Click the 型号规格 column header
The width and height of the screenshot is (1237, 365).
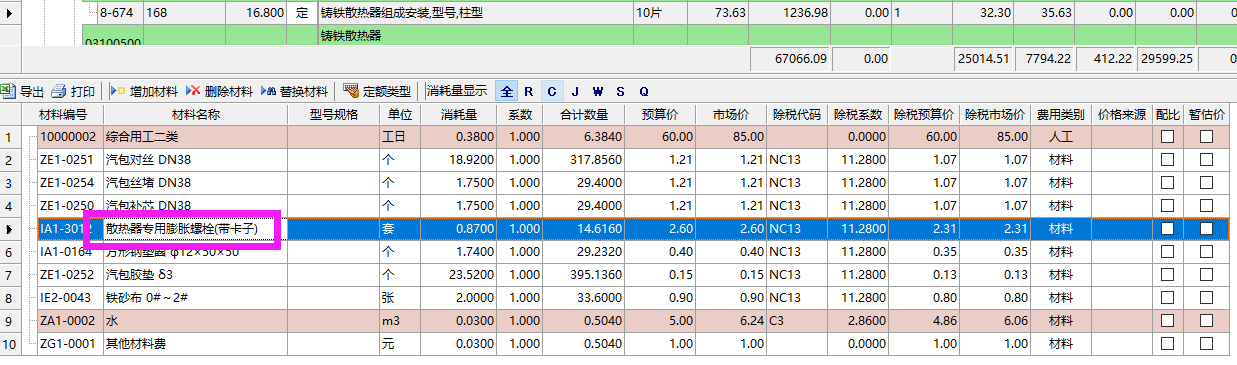tap(333, 115)
